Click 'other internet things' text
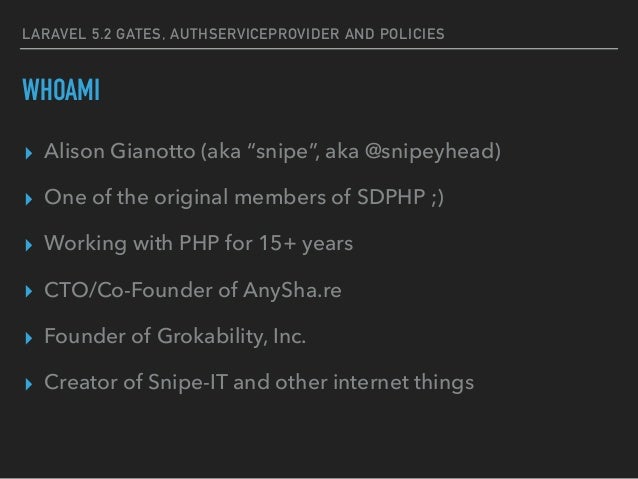 [x=374, y=383]
